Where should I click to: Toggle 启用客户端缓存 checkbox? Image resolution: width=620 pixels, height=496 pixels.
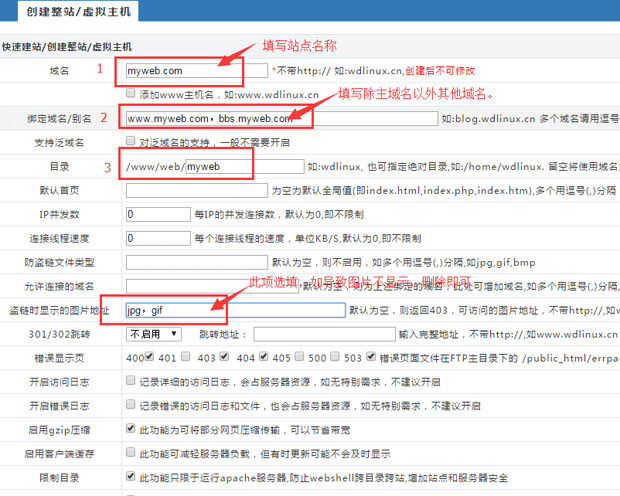pos(131,454)
